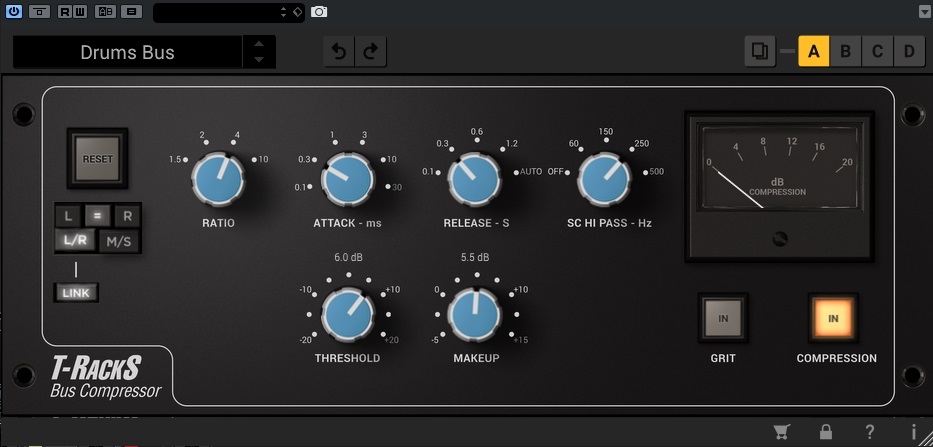Open the host preset browser diamond icon
The width and height of the screenshot is (933, 447).
tap(298, 12)
